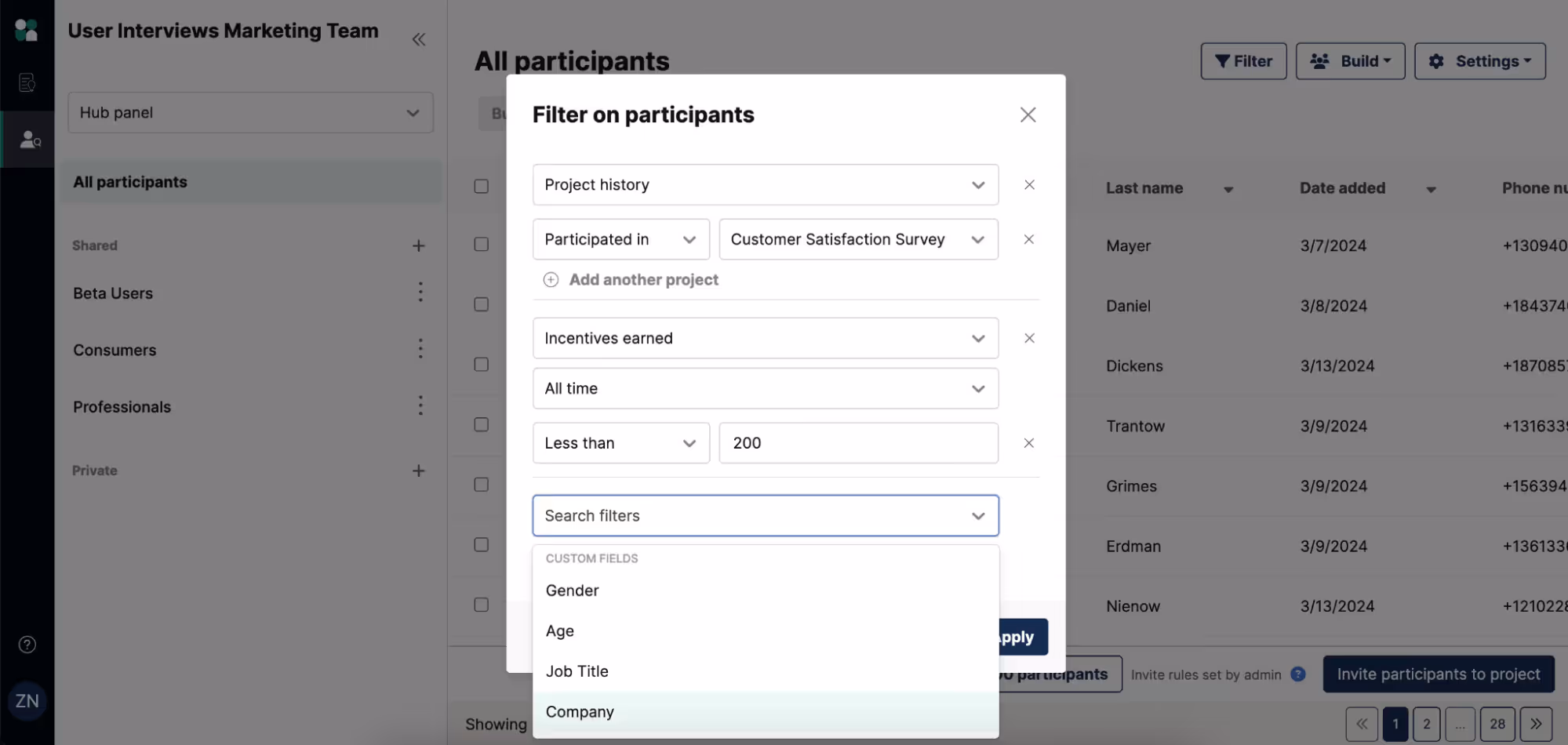The height and width of the screenshot is (745, 1568).
Task: Click the help question mark icon
Action: coord(26,644)
